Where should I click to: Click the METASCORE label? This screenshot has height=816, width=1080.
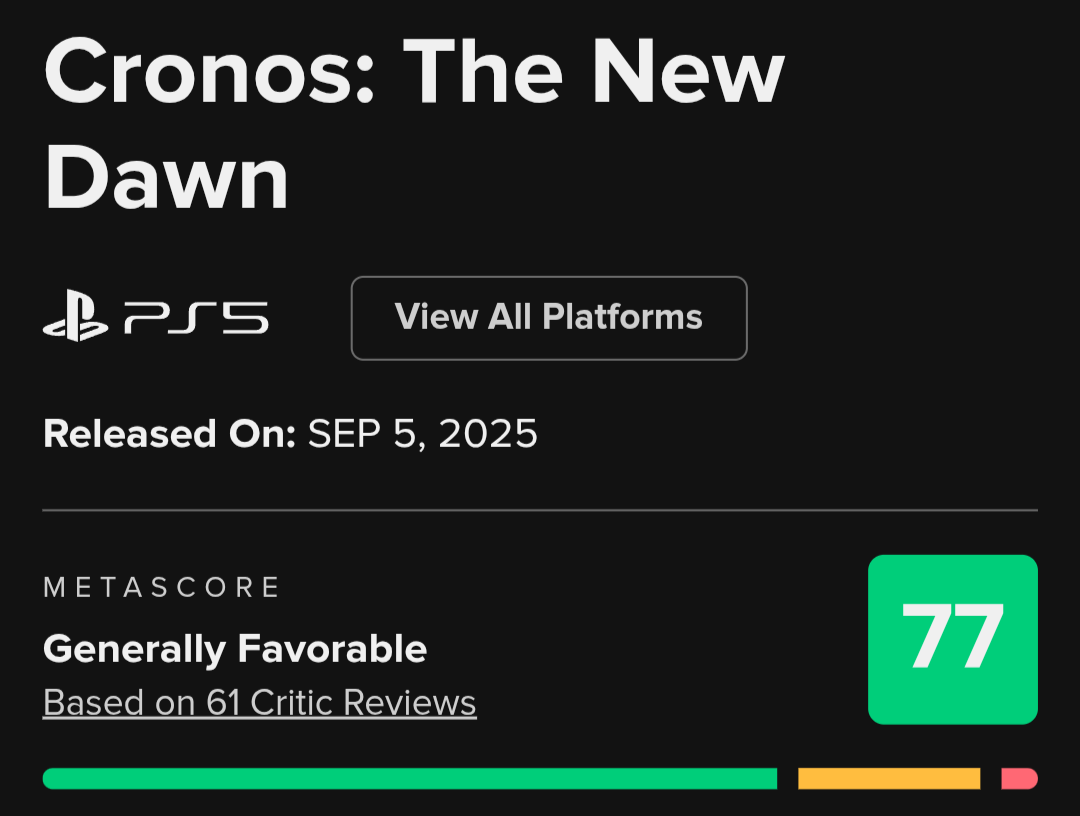click(x=162, y=587)
